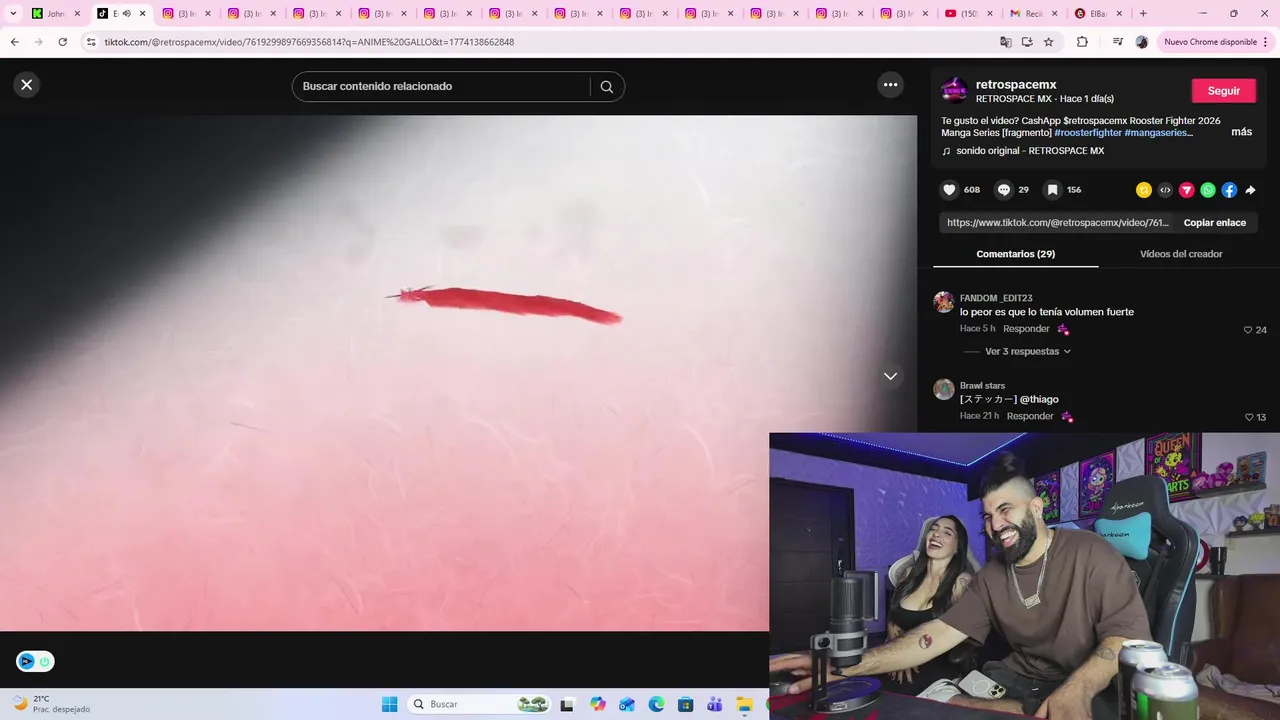Open retrospacemx profile avatar
This screenshot has height=720, width=1280.
tap(954, 90)
